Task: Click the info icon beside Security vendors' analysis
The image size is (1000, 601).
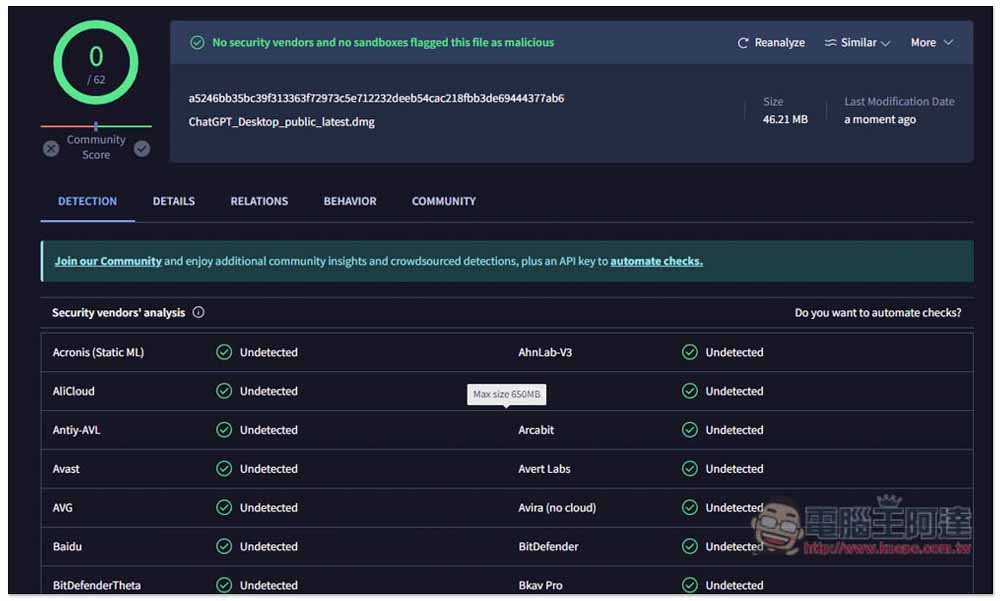Action: (x=198, y=312)
